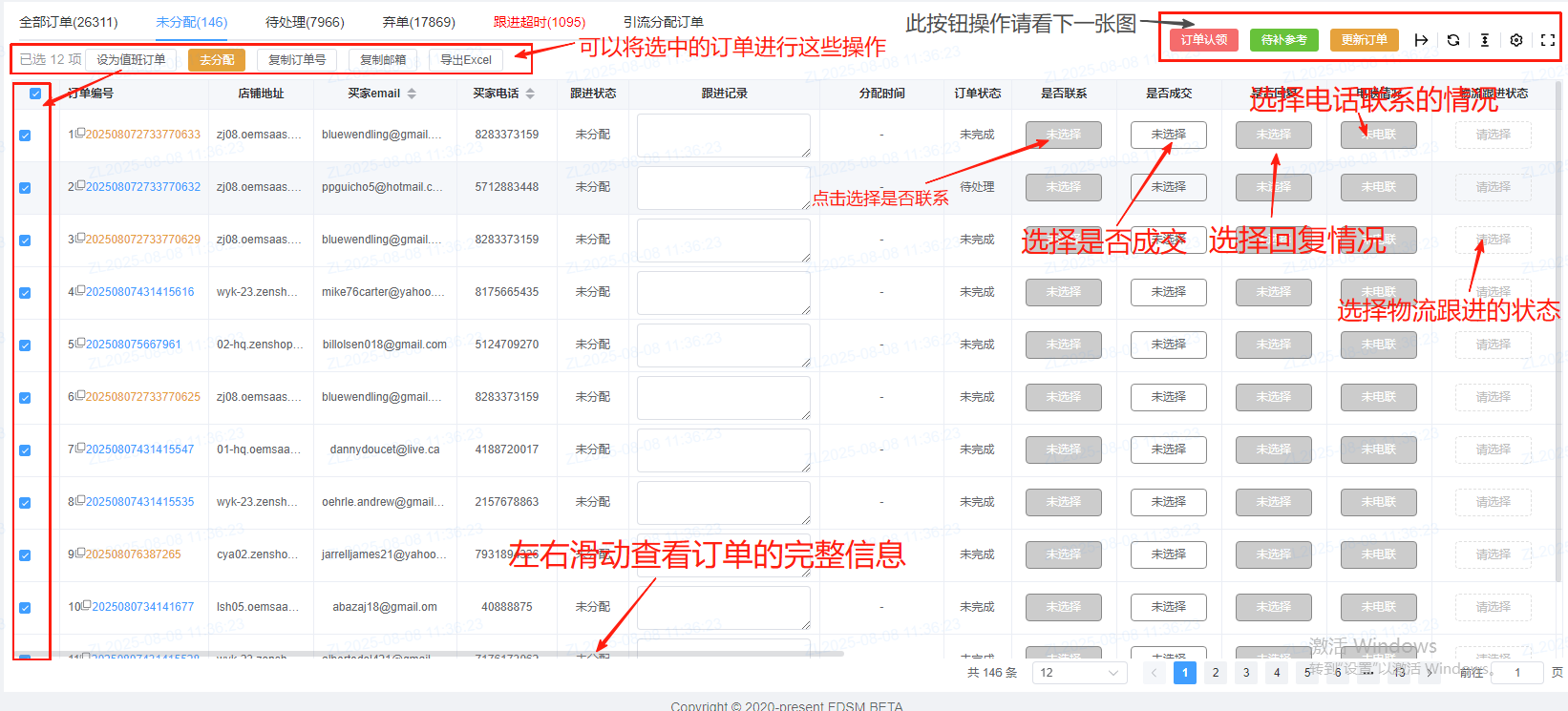Open the 弃单(17869) tab

[418, 22]
